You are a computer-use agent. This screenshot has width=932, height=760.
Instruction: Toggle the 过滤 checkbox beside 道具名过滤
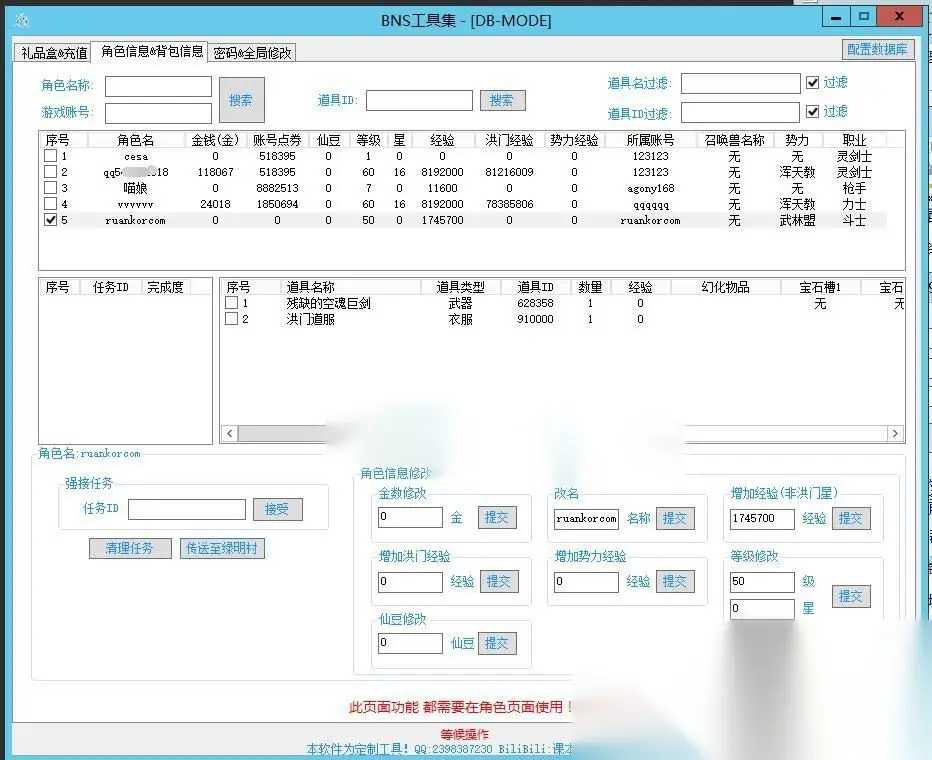(813, 83)
